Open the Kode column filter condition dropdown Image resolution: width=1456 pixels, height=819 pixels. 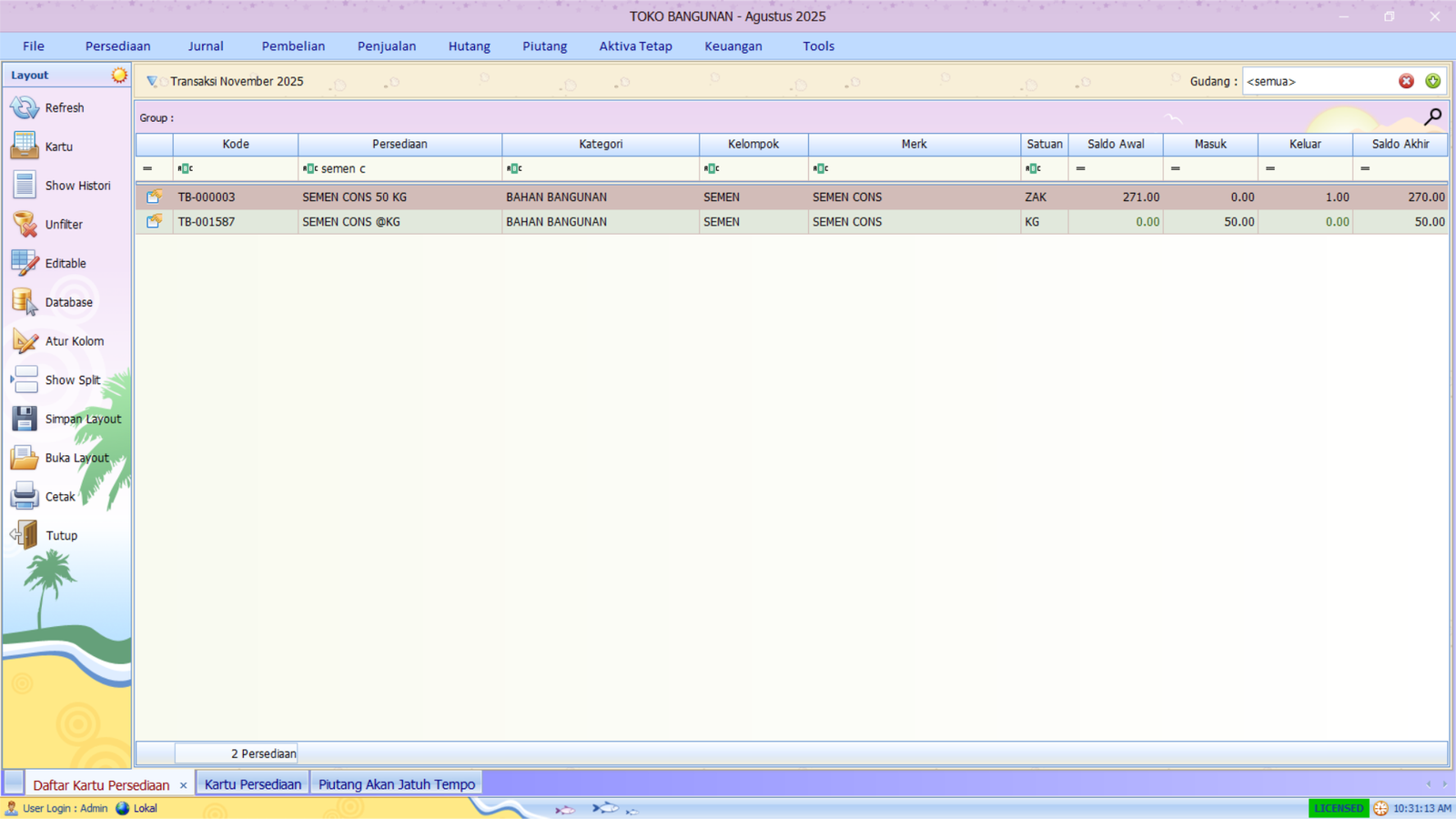(185, 167)
